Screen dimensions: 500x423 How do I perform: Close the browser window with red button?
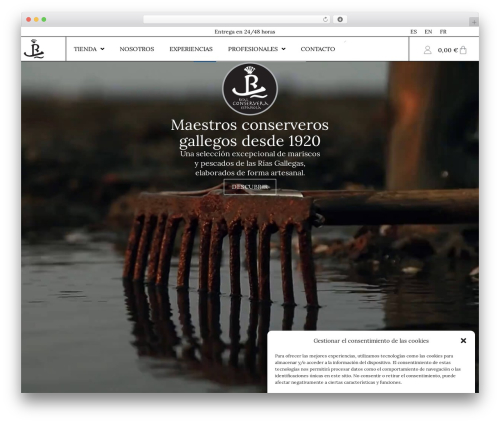29,19
